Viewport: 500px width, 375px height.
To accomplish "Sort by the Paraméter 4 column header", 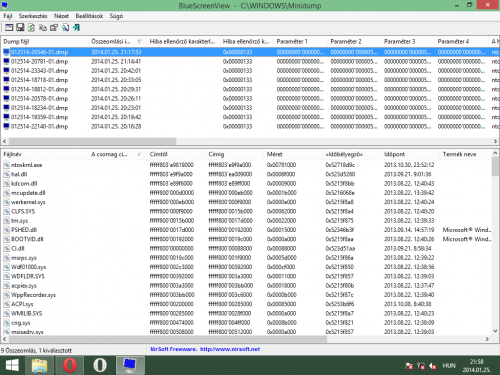I will click(x=461, y=41).
